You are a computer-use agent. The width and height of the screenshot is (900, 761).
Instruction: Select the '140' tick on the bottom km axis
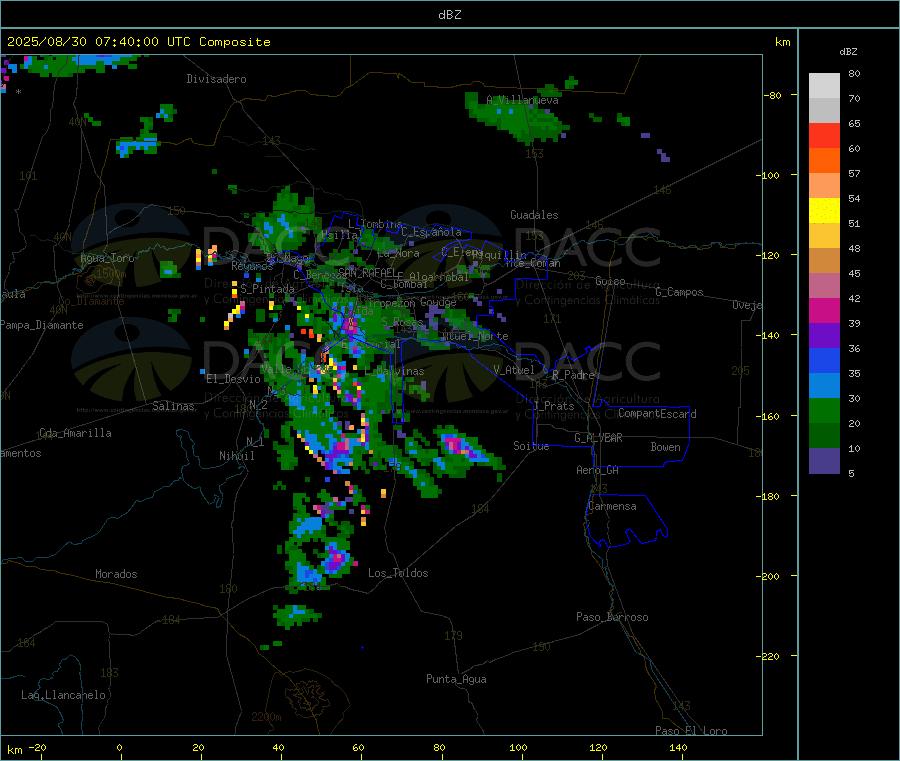[x=678, y=747]
